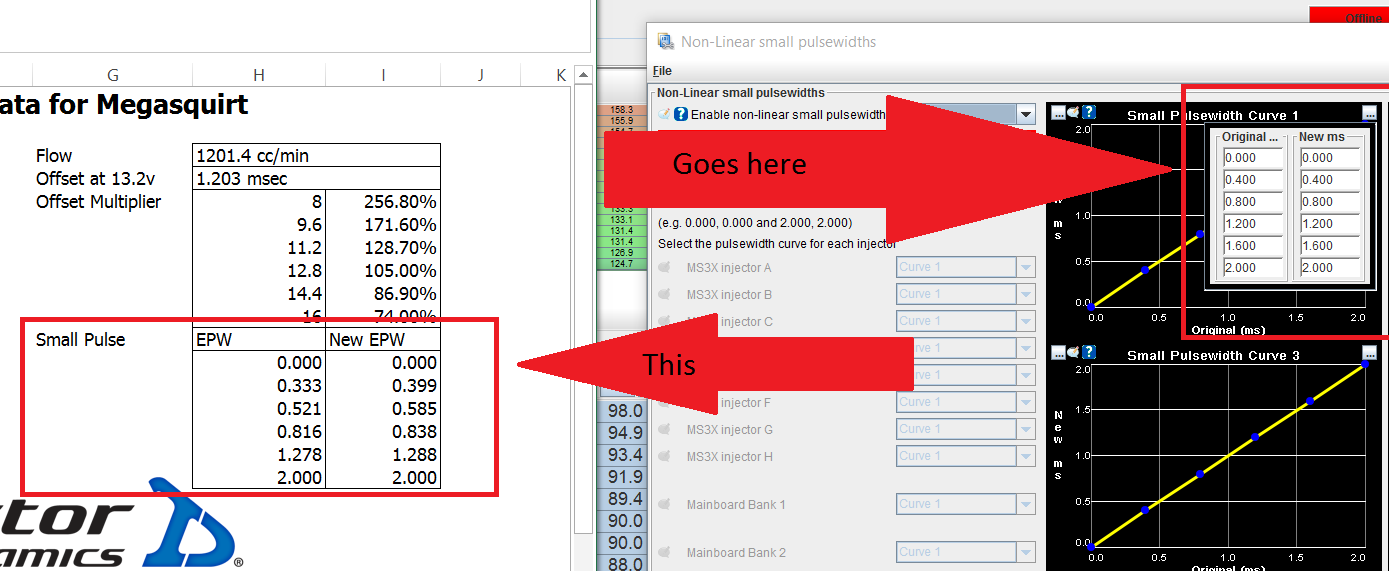Select the second Original ms field showing 0.400
Screen dimensions: 1389x571
click(x=1253, y=180)
